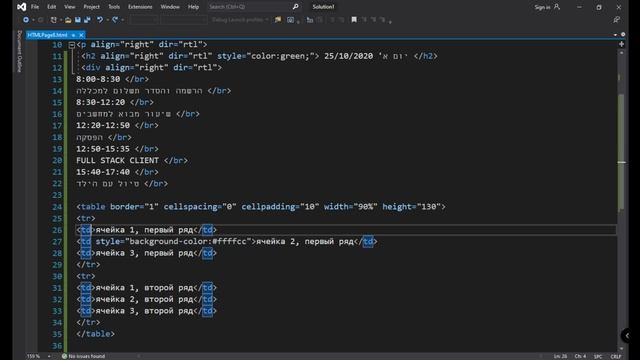Open the Help menu

point(193,7)
